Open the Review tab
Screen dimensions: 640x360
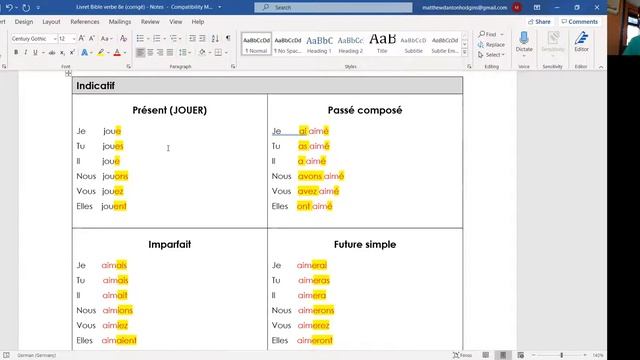(150, 22)
